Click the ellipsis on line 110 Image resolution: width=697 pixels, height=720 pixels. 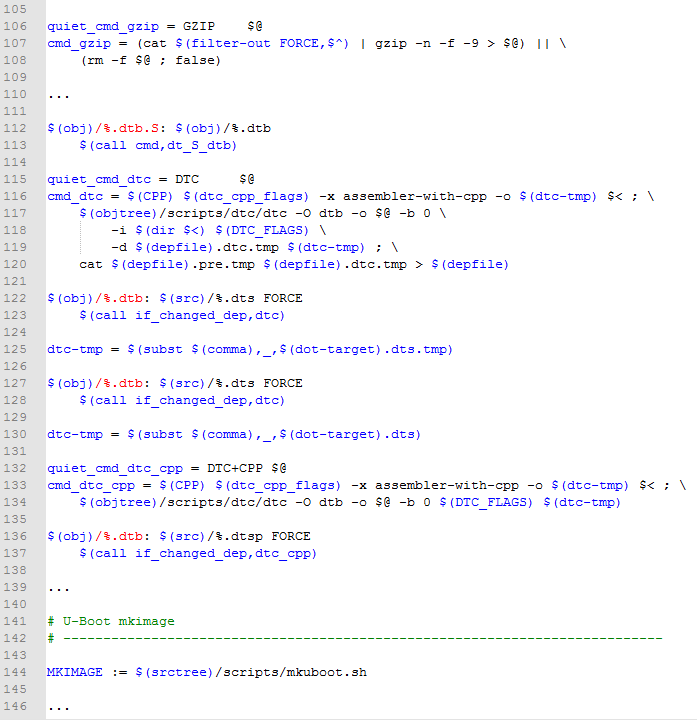(x=59, y=97)
